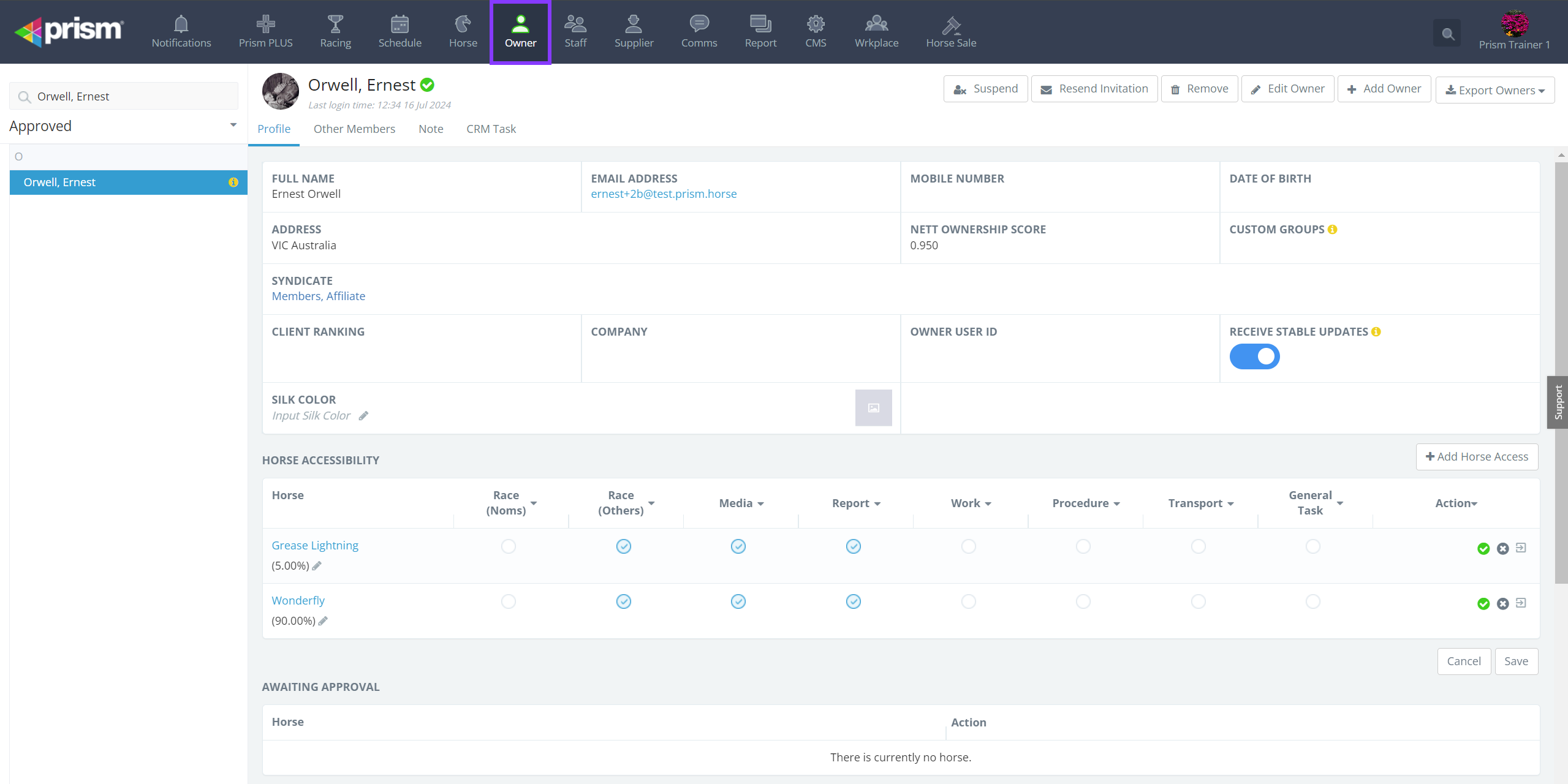Viewport: 1568px width, 784px height.
Task: Open the Notifications bell icon
Action: pos(181,24)
